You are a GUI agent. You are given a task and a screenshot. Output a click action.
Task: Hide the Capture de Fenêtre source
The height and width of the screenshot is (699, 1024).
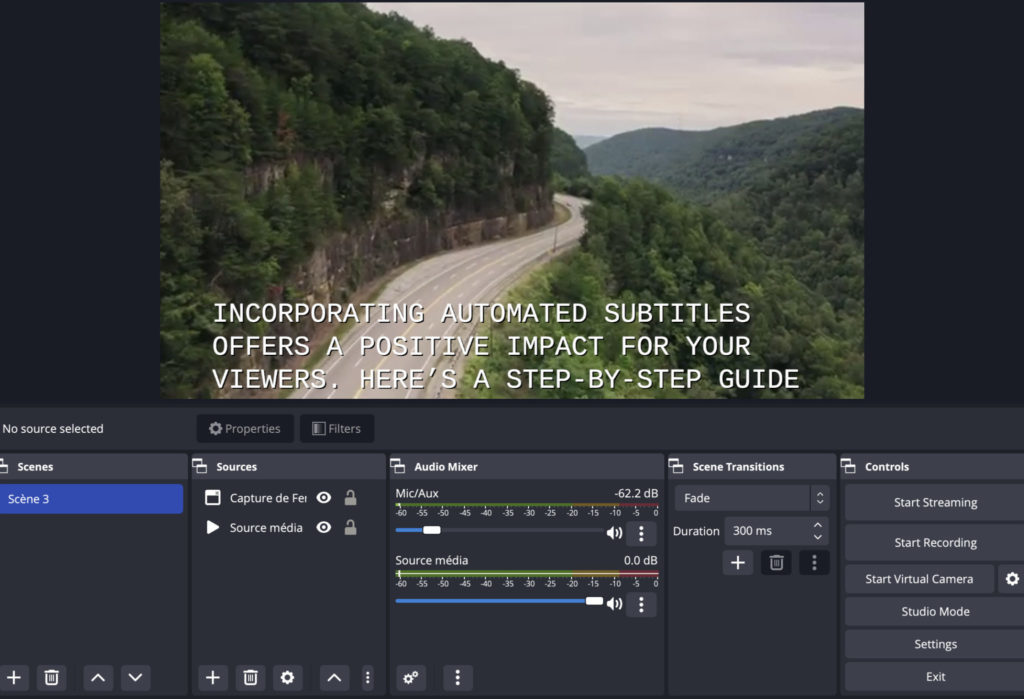click(323, 497)
